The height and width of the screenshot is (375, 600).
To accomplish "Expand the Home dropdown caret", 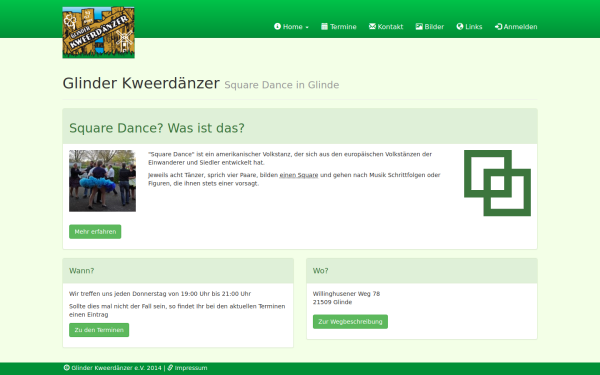I will click(x=307, y=27).
